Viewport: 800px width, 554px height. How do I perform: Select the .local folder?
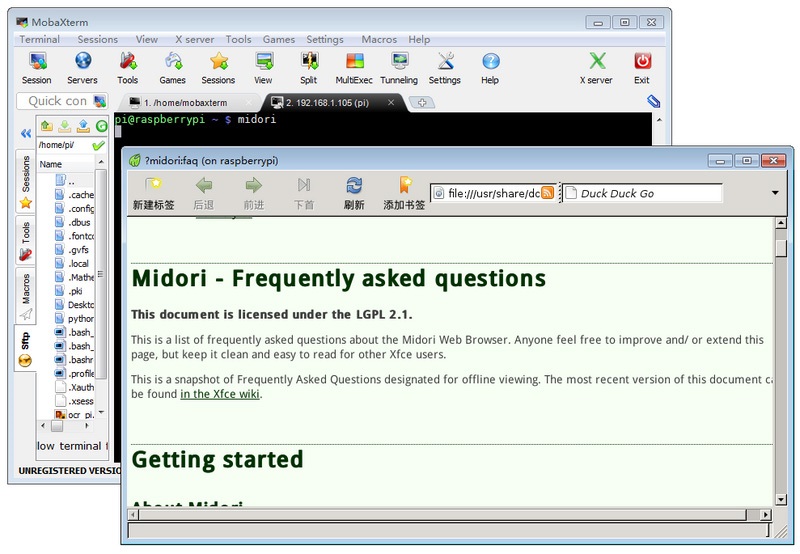click(x=74, y=264)
